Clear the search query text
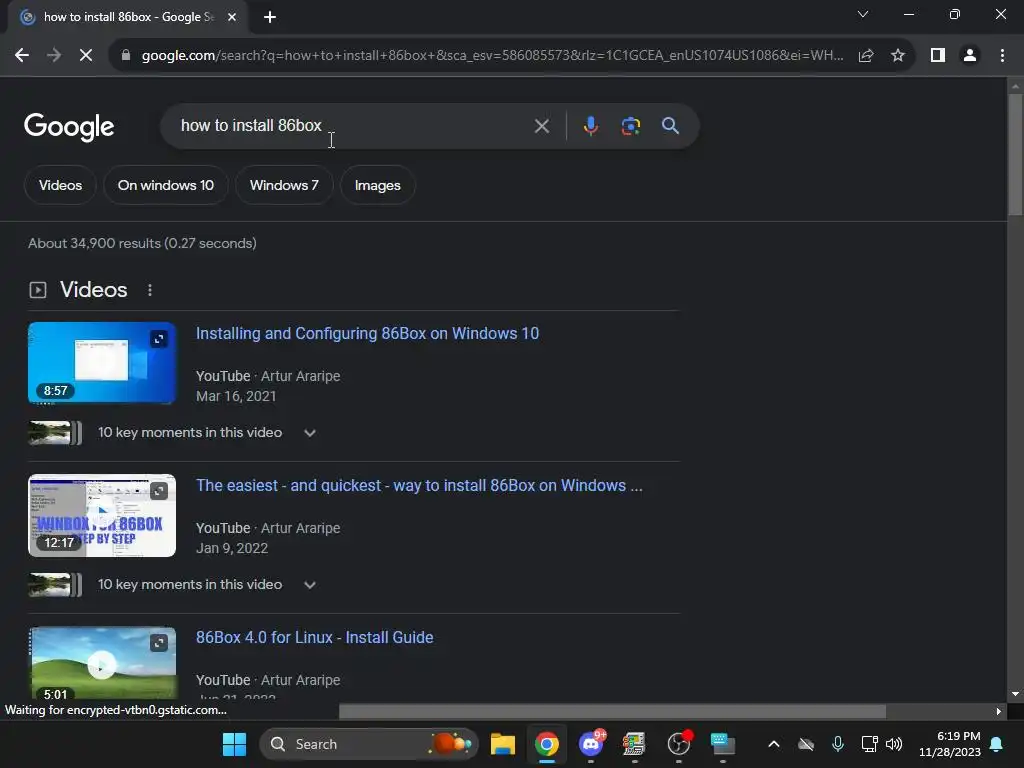 (541, 126)
